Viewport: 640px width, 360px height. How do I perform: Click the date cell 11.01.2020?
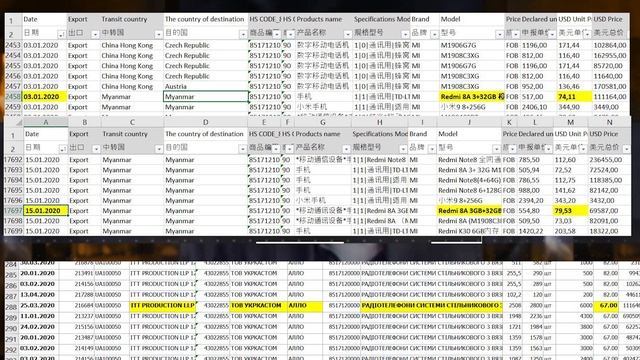coord(38,316)
